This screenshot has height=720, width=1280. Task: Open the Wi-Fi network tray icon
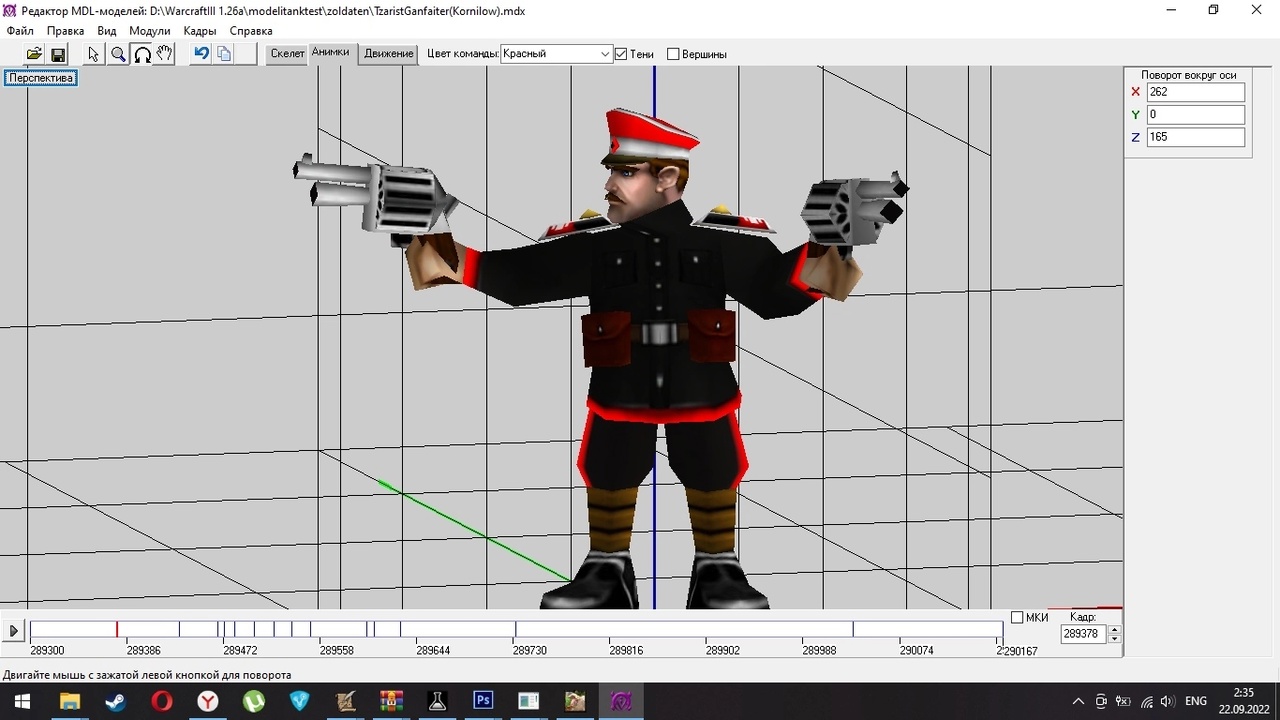1146,701
